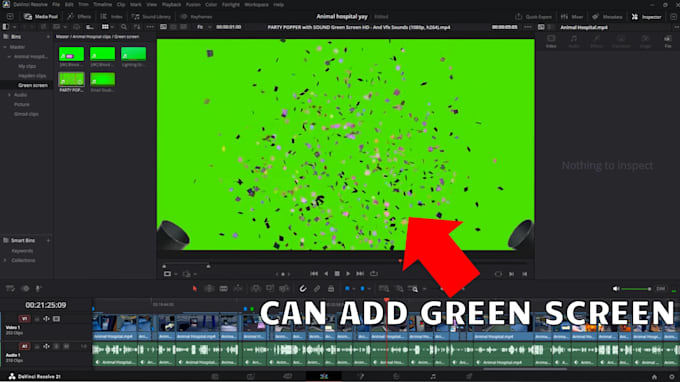The image size is (680, 382).
Task: Select the Lightning green screen clip thumbnail
Action: (134, 54)
